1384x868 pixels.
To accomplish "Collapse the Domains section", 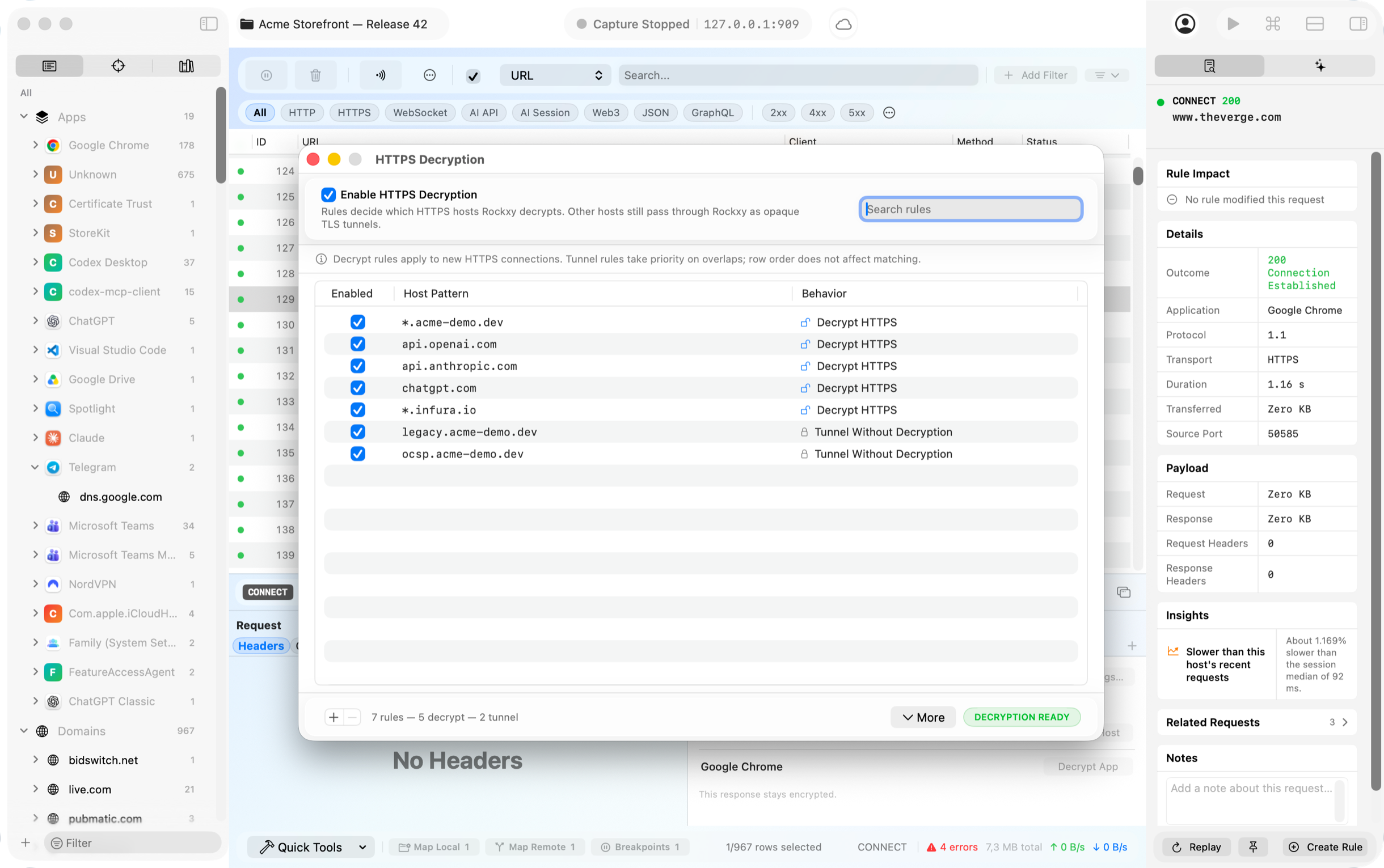I will point(24,731).
